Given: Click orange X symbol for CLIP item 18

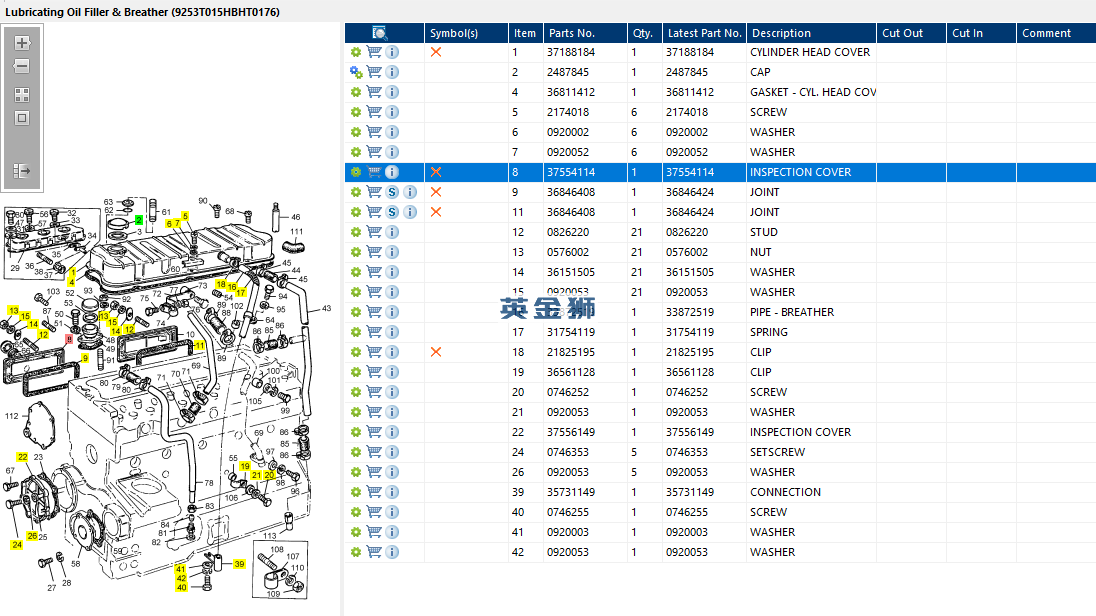Looking at the screenshot, I should pyautogui.click(x=436, y=352).
